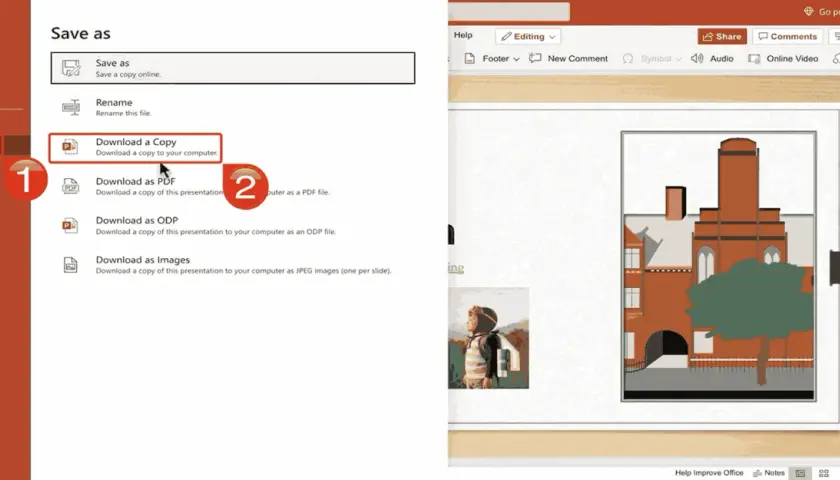Click the Online Video icon
840x480 pixels.
click(x=754, y=58)
